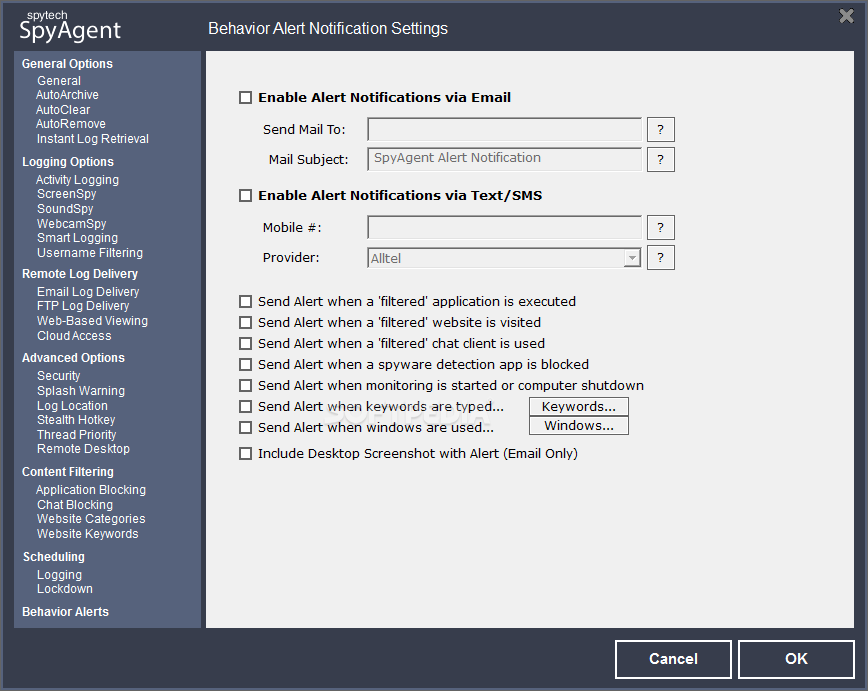Open Thread Priority settings

(x=76, y=435)
